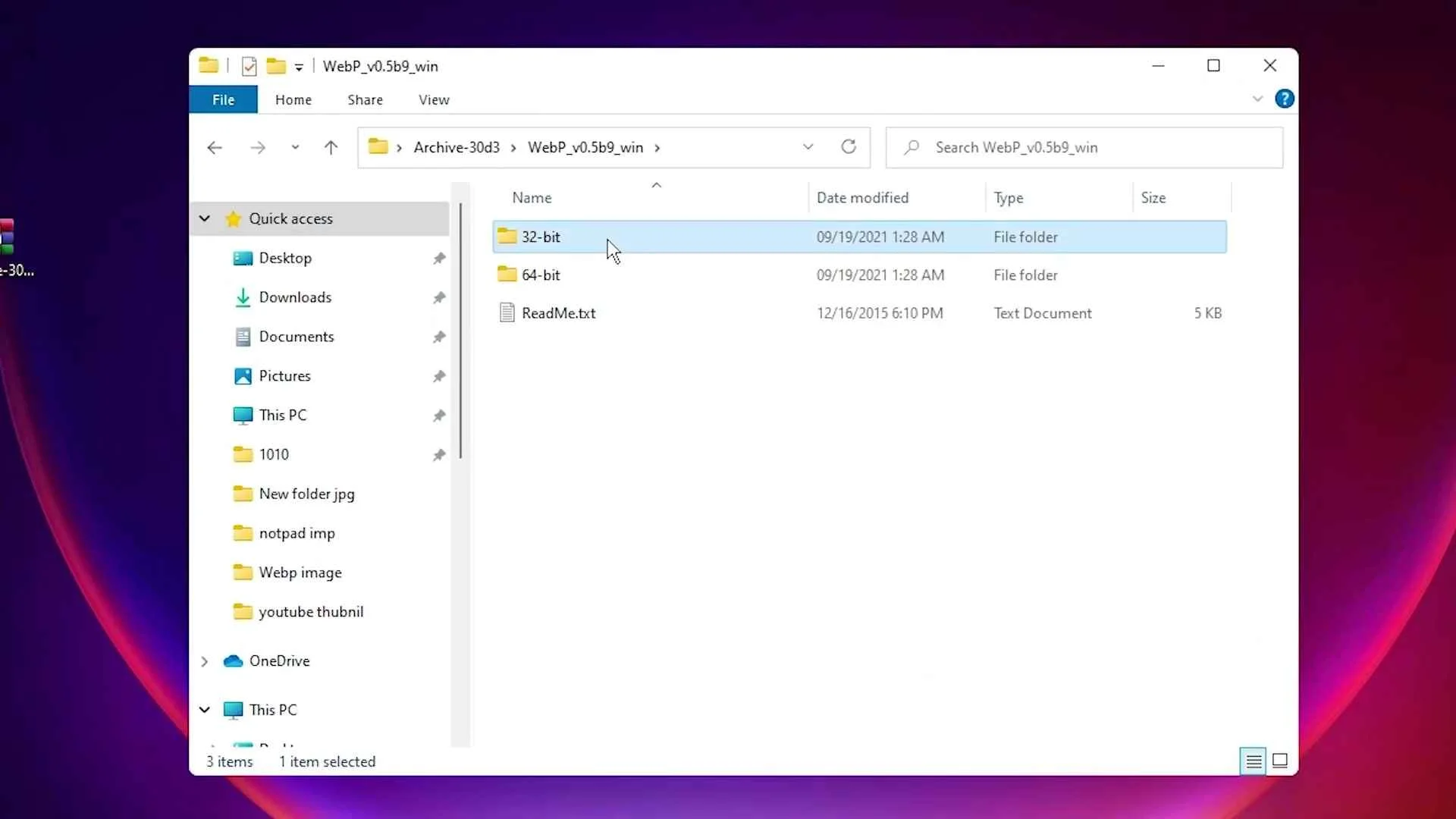The image size is (1456, 819).
Task: Click the pin icon next to 1010
Action: pyautogui.click(x=439, y=455)
